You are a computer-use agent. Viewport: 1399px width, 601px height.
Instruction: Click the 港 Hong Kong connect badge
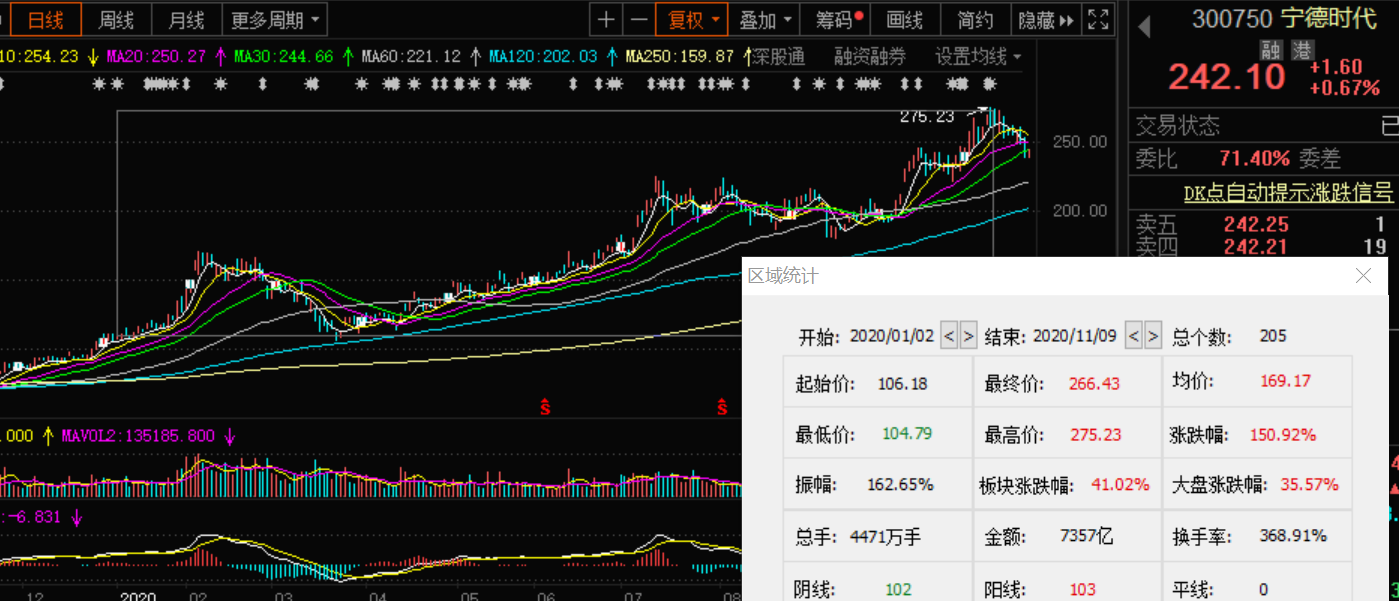[x=1301, y=49]
